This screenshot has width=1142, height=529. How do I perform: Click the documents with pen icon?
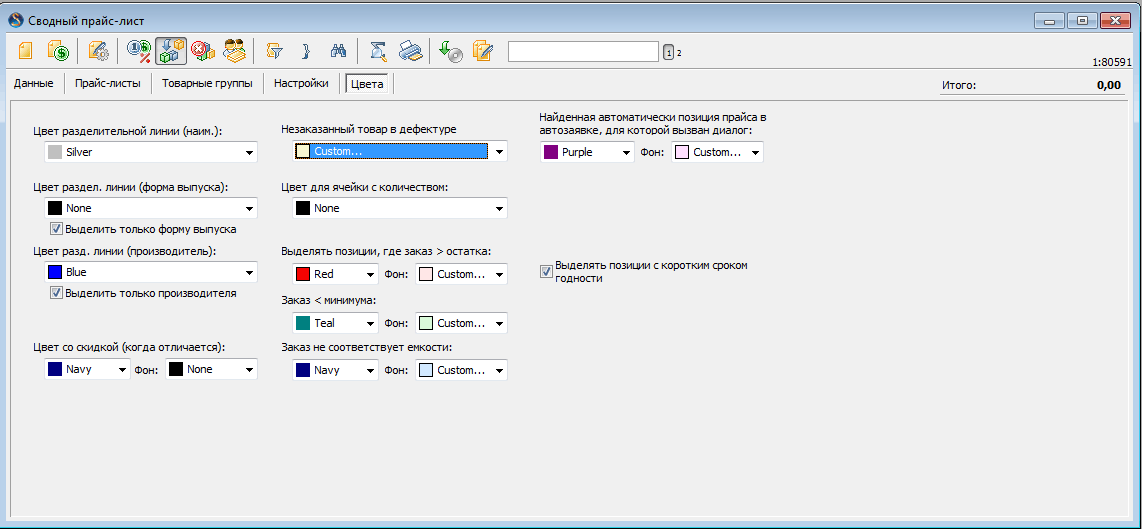(x=482, y=52)
